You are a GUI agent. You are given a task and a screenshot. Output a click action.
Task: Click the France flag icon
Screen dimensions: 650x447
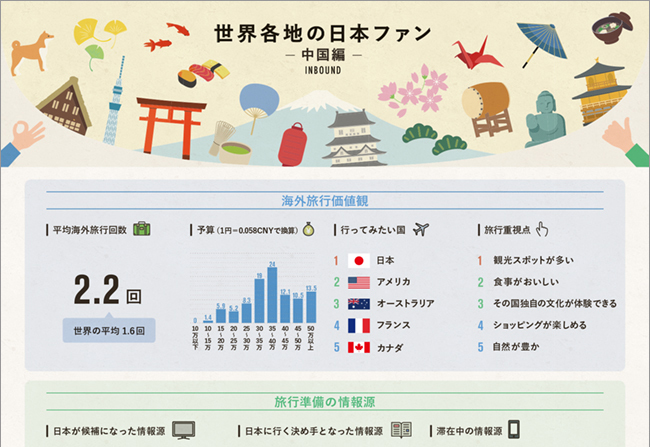point(359,326)
